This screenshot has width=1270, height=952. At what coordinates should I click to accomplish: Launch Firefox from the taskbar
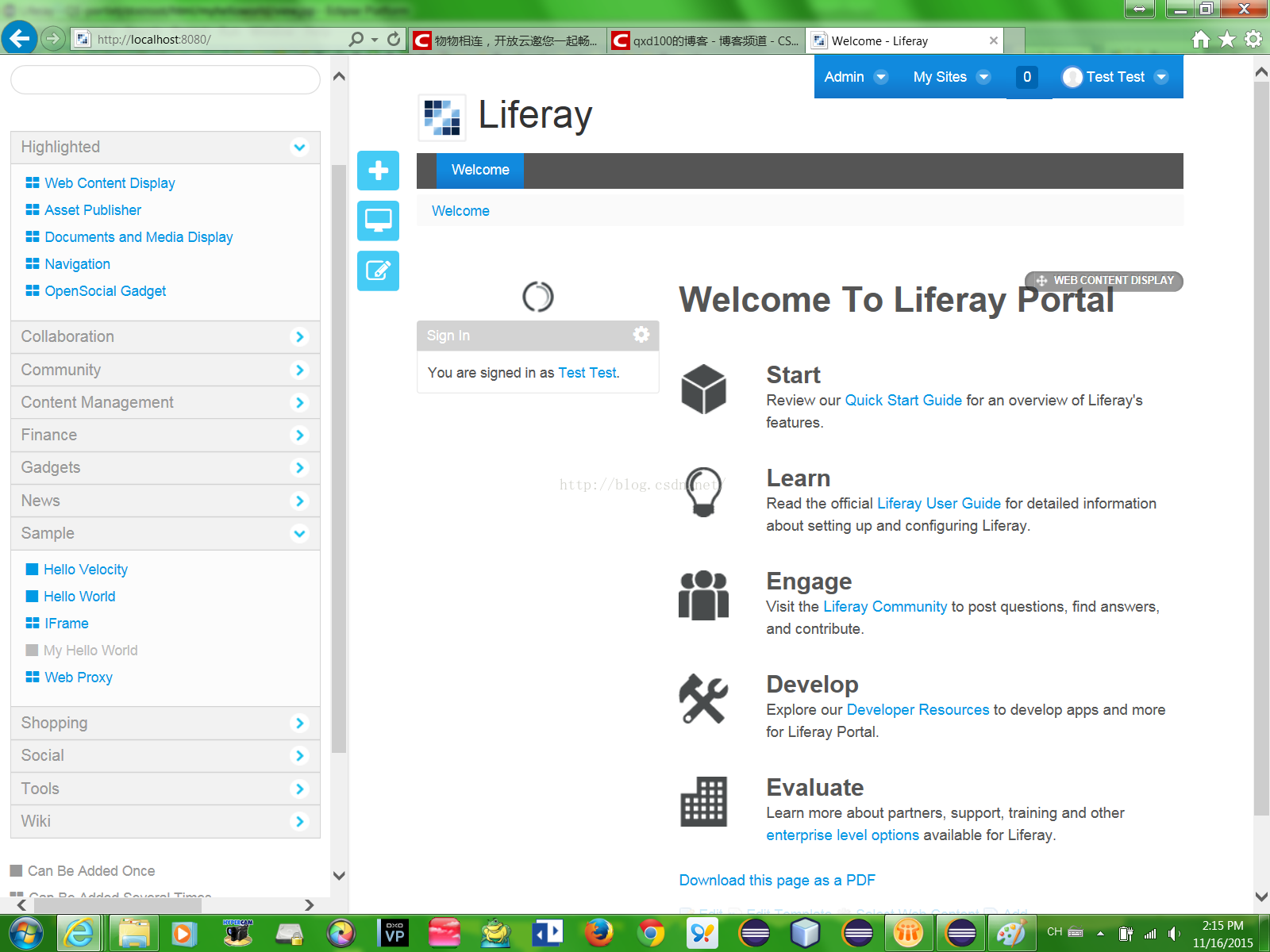[x=598, y=933]
